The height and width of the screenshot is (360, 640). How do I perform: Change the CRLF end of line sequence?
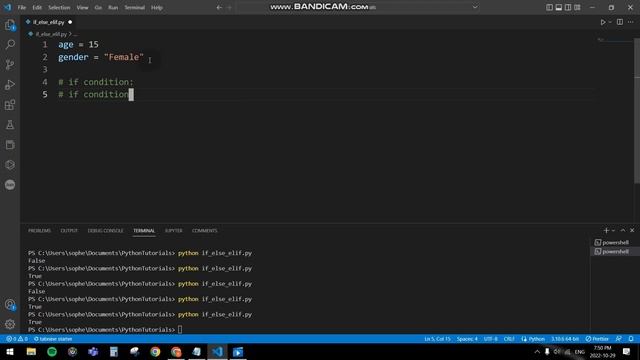[x=509, y=339]
